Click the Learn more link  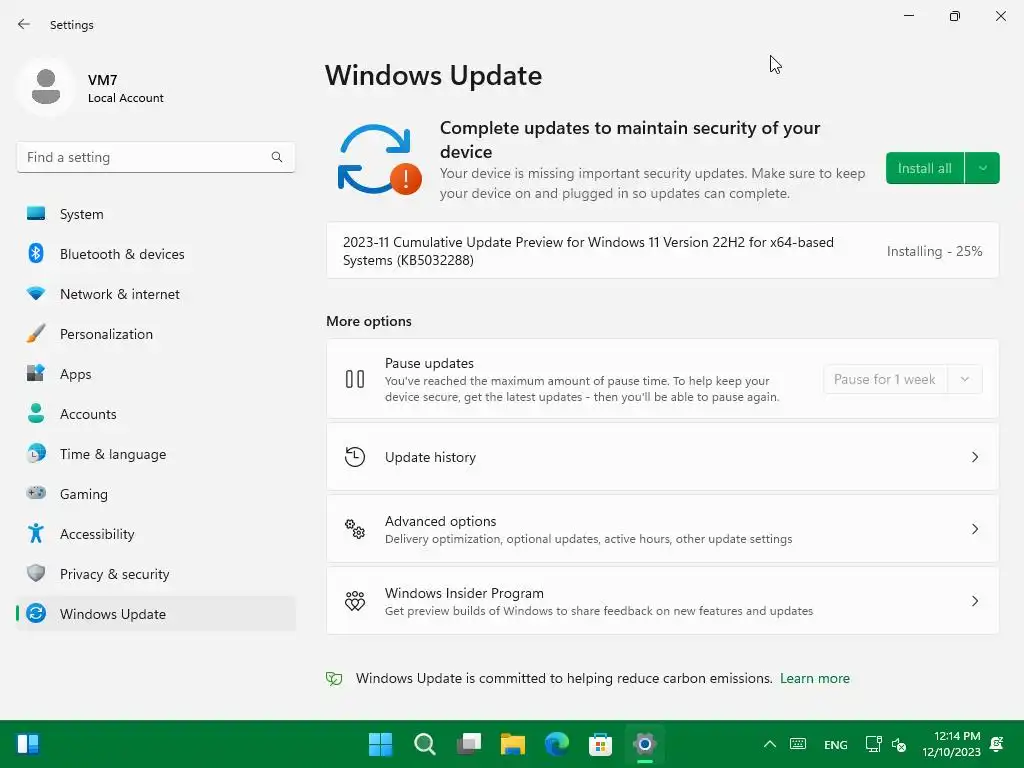pyautogui.click(x=814, y=679)
